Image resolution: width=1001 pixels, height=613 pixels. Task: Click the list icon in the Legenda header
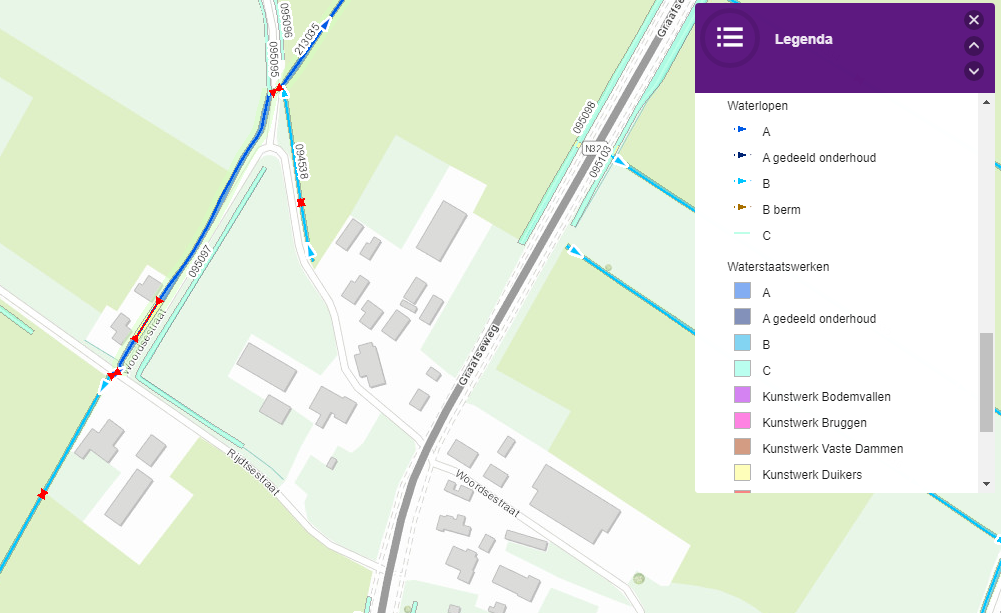[x=730, y=38]
